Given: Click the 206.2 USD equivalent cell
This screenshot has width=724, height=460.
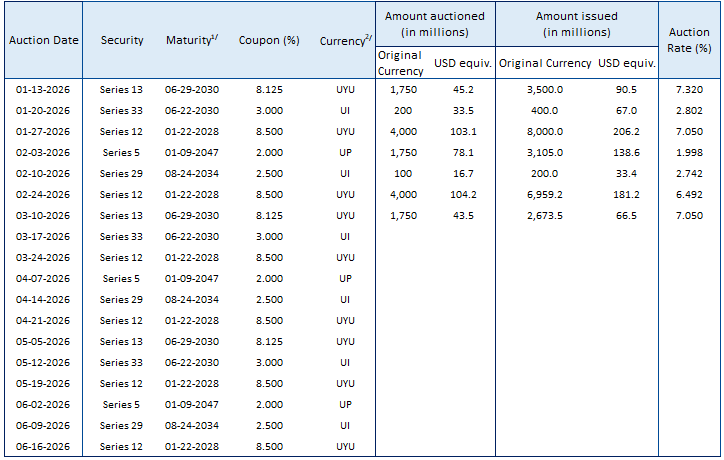Looking at the screenshot, I should [x=626, y=131].
